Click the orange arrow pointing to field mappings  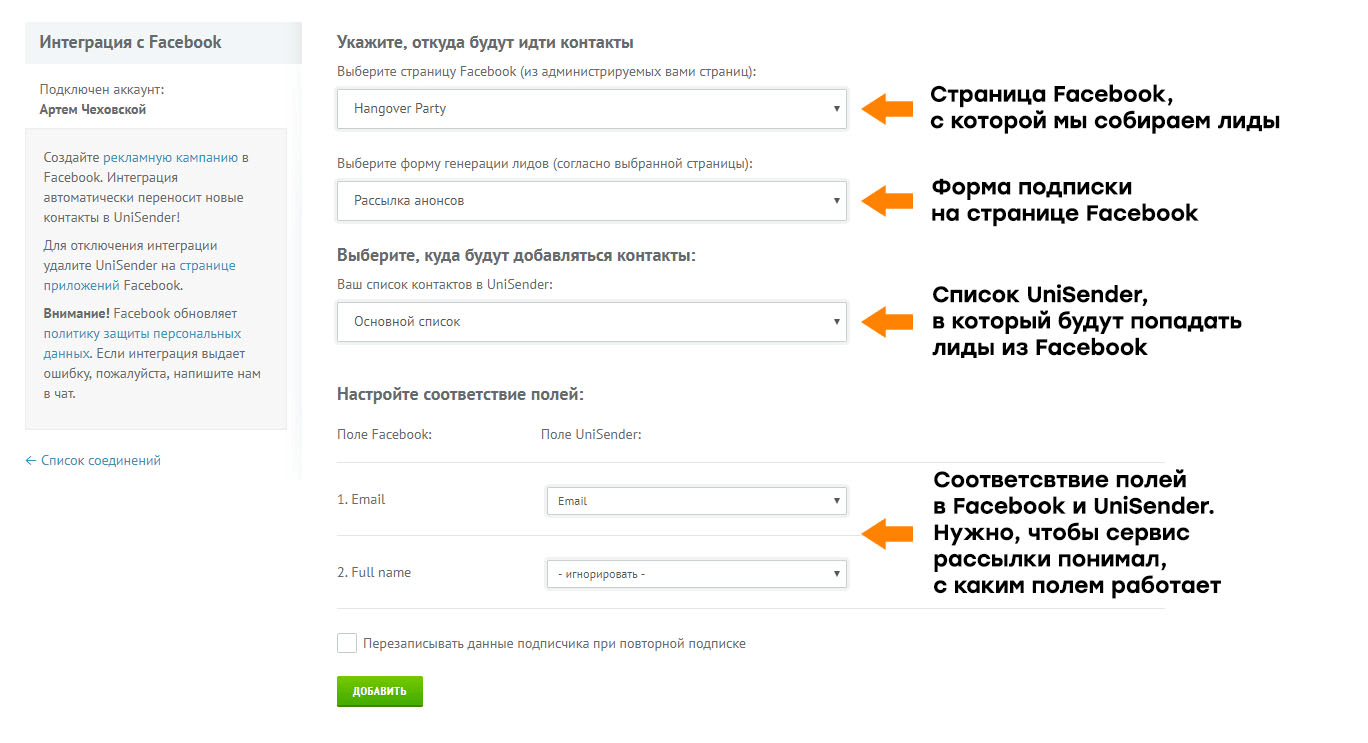coord(887,533)
